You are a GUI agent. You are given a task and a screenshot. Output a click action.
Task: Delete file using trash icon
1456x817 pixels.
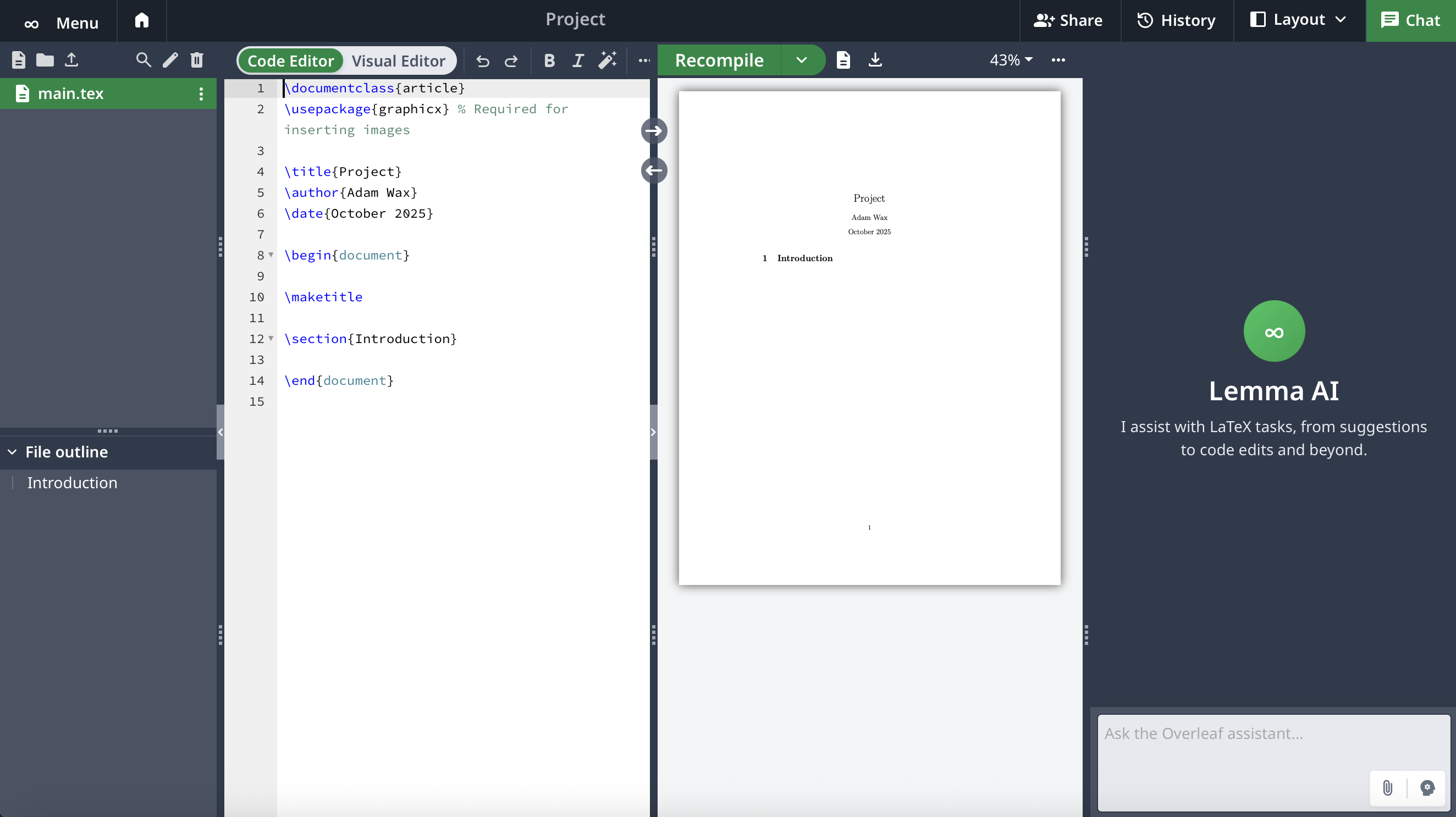point(197,60)
